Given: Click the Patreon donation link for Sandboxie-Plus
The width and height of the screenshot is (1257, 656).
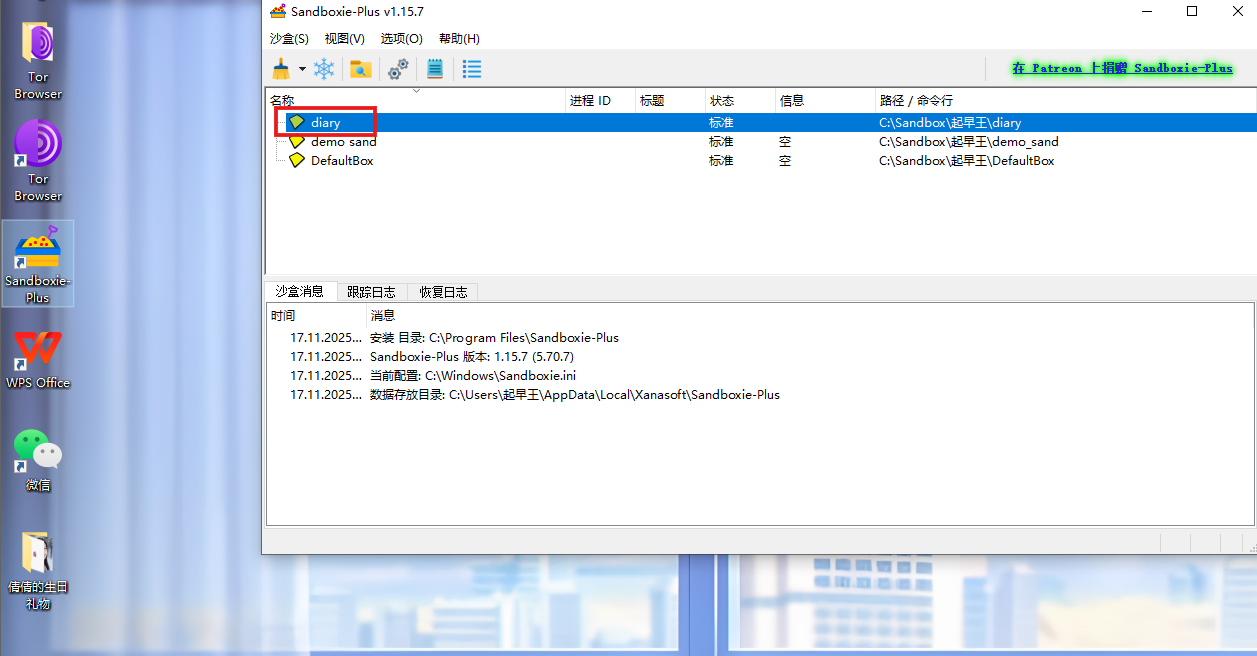Looking at the screenshot, I should pos(1122,68).
